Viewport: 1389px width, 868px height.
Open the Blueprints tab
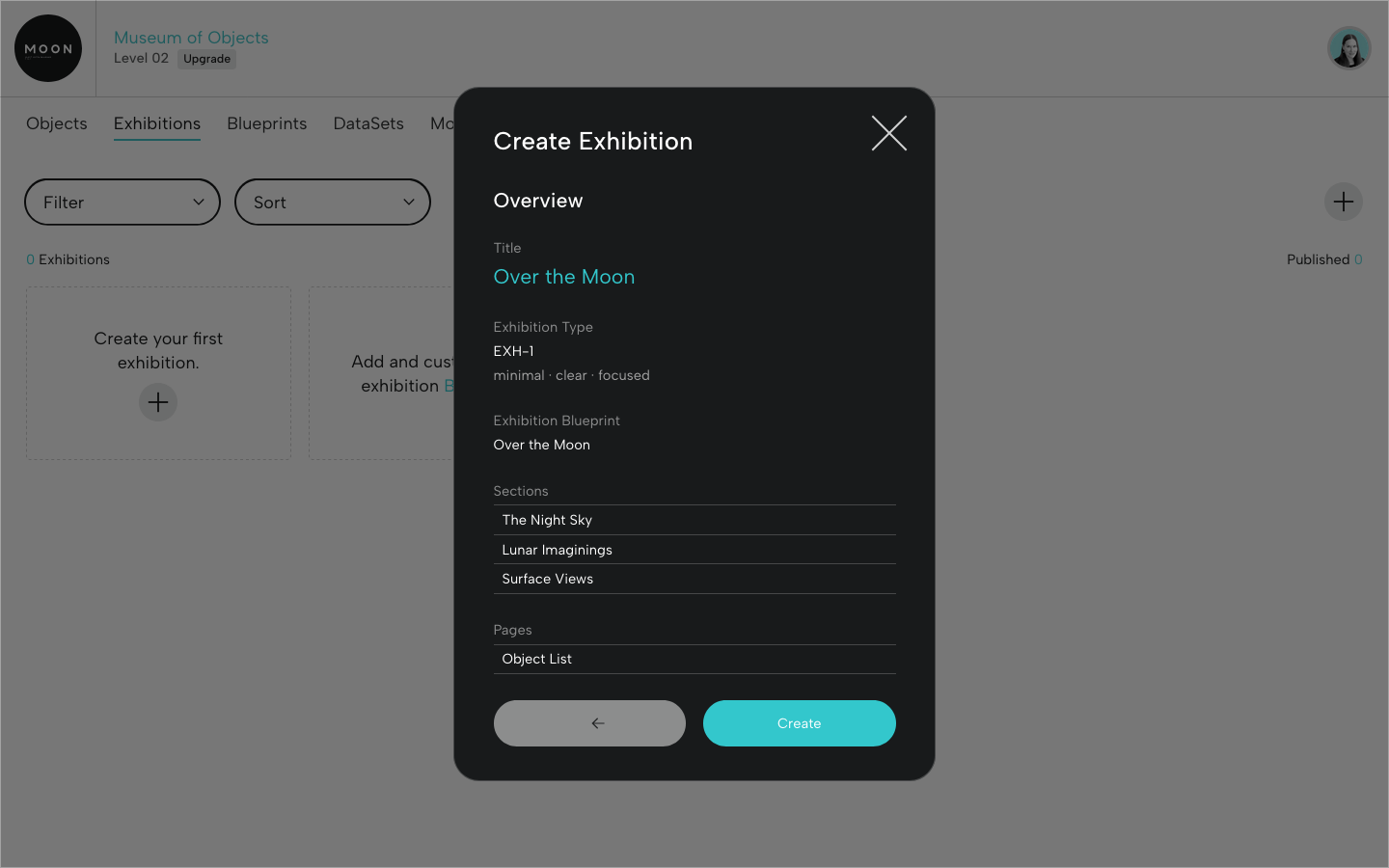(x=267, y=123)
